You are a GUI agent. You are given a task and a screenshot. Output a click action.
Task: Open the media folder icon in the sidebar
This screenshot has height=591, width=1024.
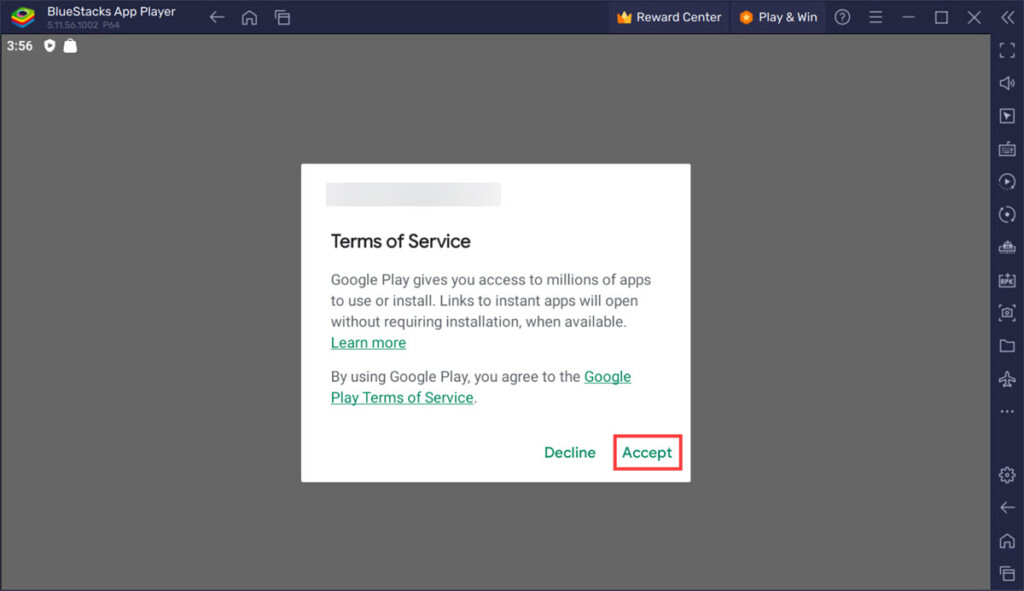tap(1007, 346)
